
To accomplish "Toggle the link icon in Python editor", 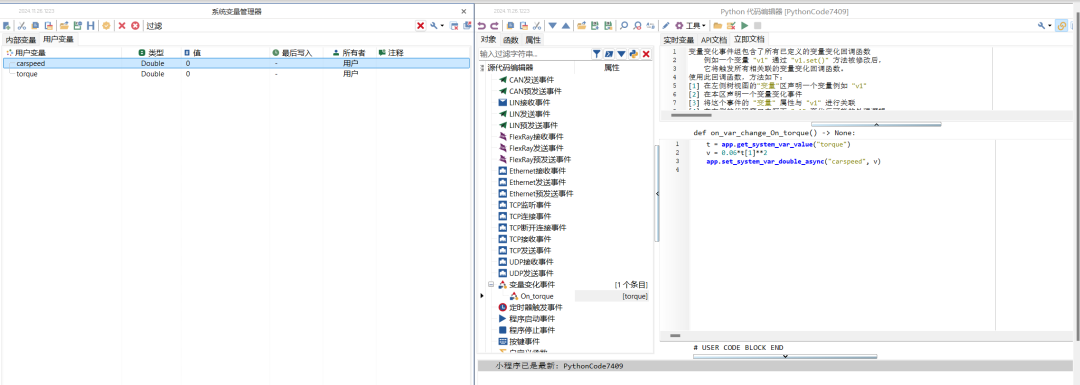I will coord(1061,25).
